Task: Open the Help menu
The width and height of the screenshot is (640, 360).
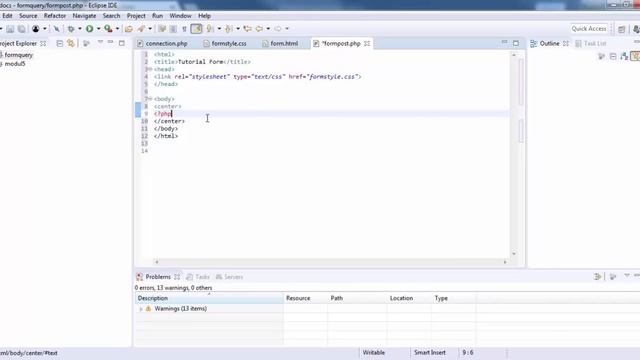Action: click(204, 16)
